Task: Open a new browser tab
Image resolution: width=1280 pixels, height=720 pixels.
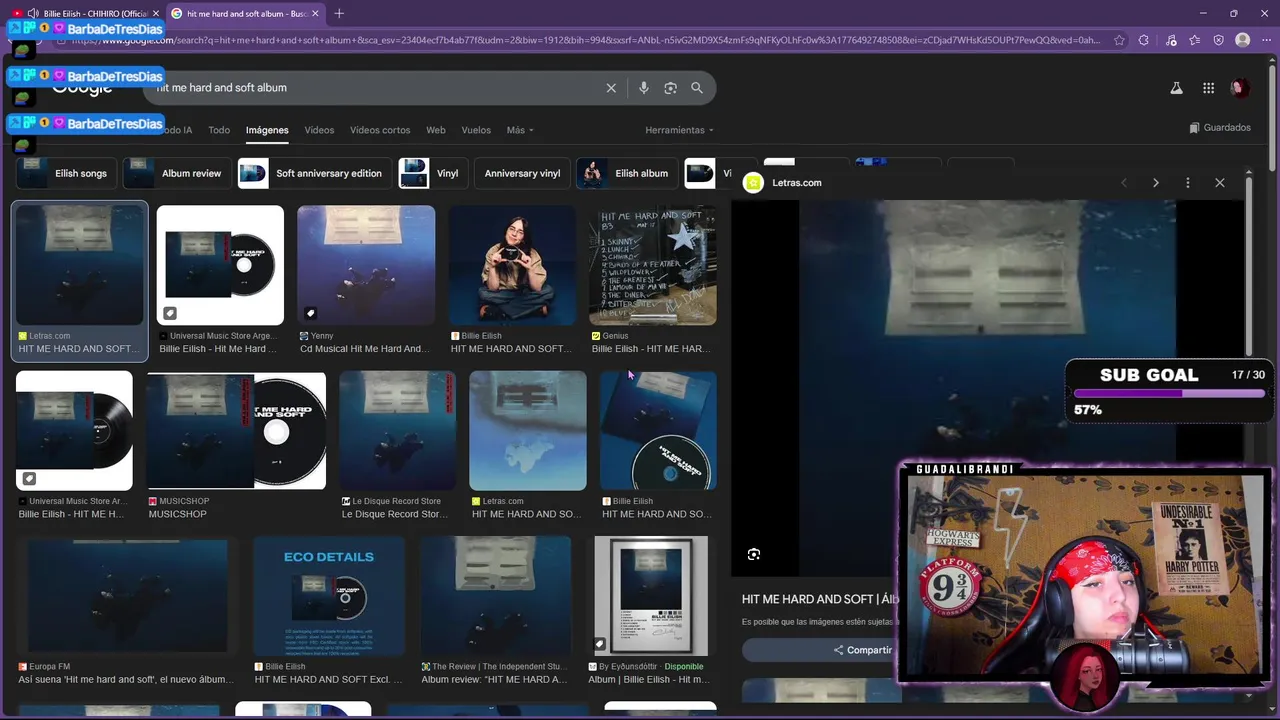Action: [x=339, y=13]
